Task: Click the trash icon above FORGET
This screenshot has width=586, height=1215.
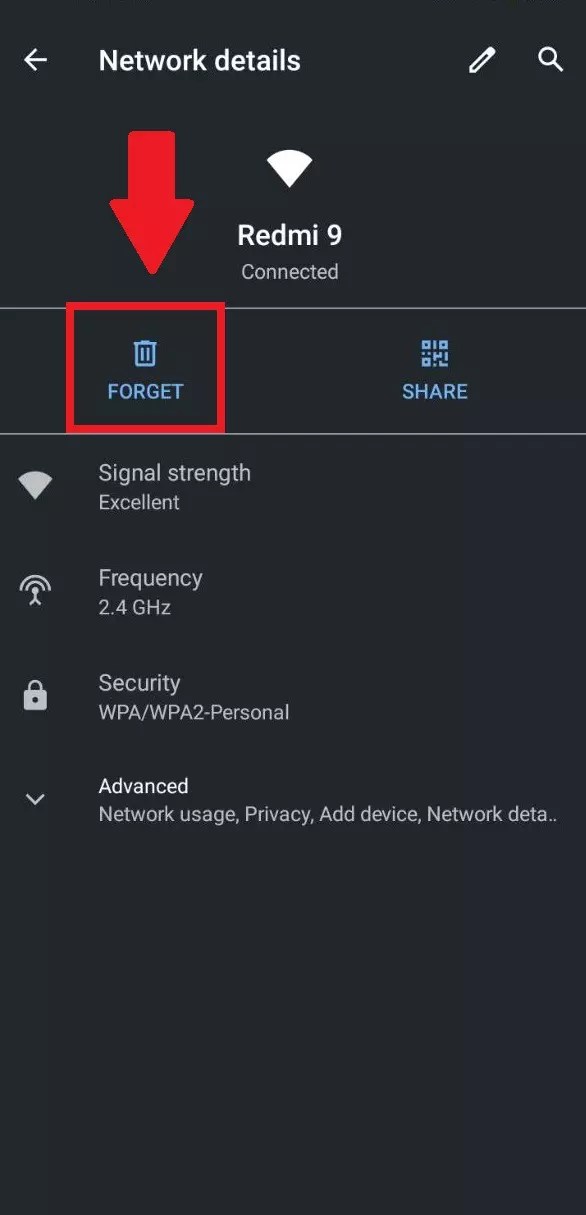Action: 145,353
